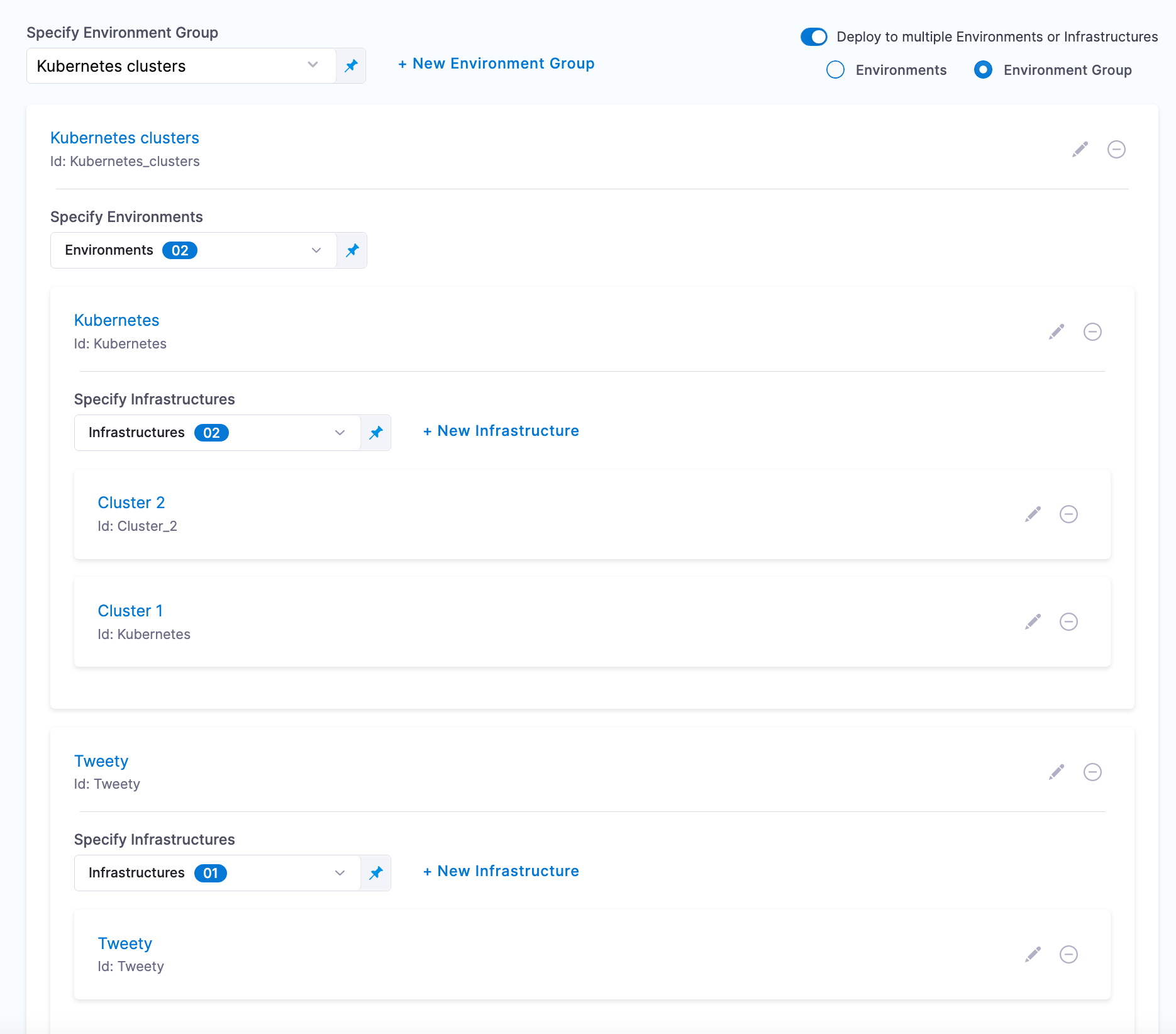Select the Environments radio button

(835, 70)
